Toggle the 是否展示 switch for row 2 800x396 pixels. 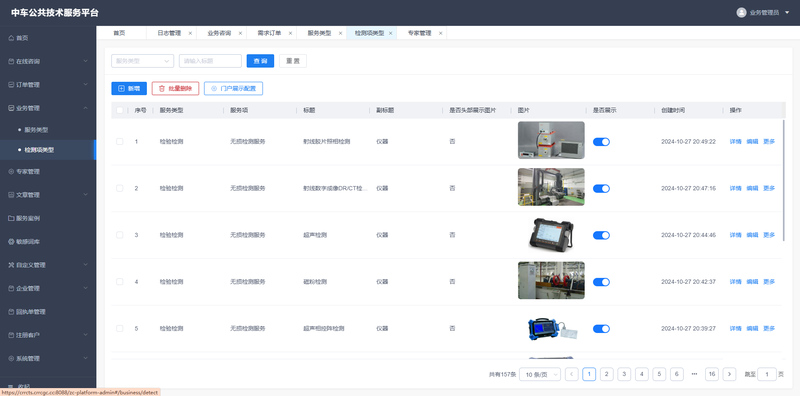click(x=601, y=188)
